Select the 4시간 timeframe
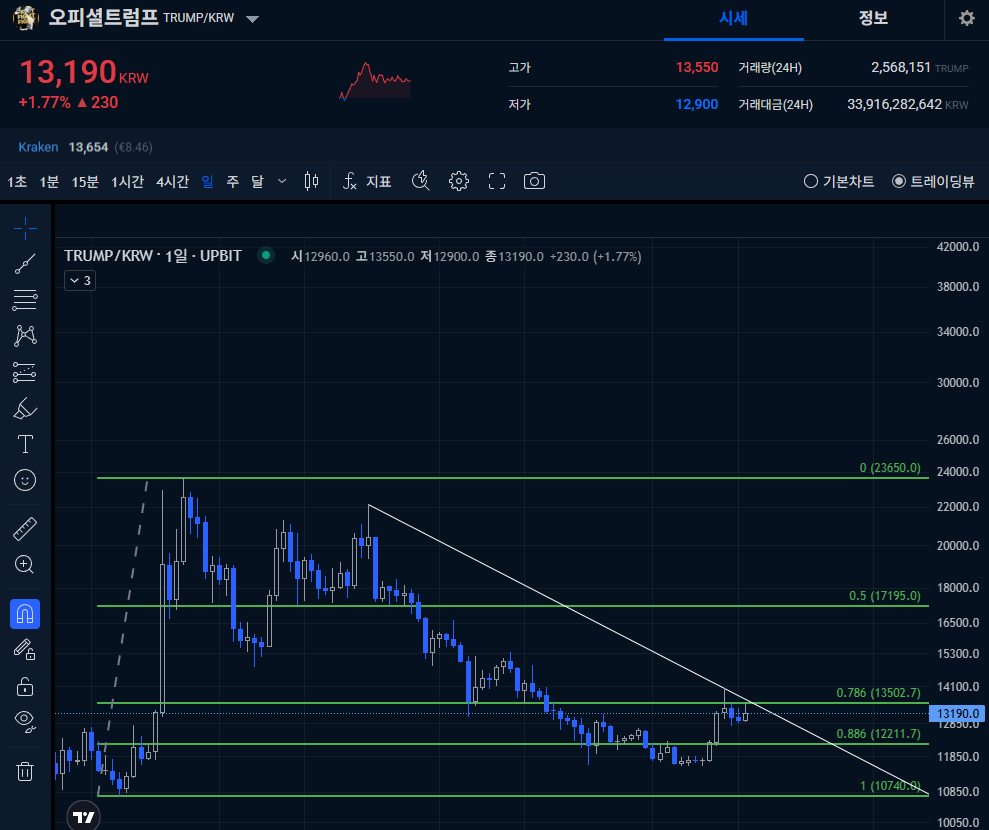 [x=172, y=182]
